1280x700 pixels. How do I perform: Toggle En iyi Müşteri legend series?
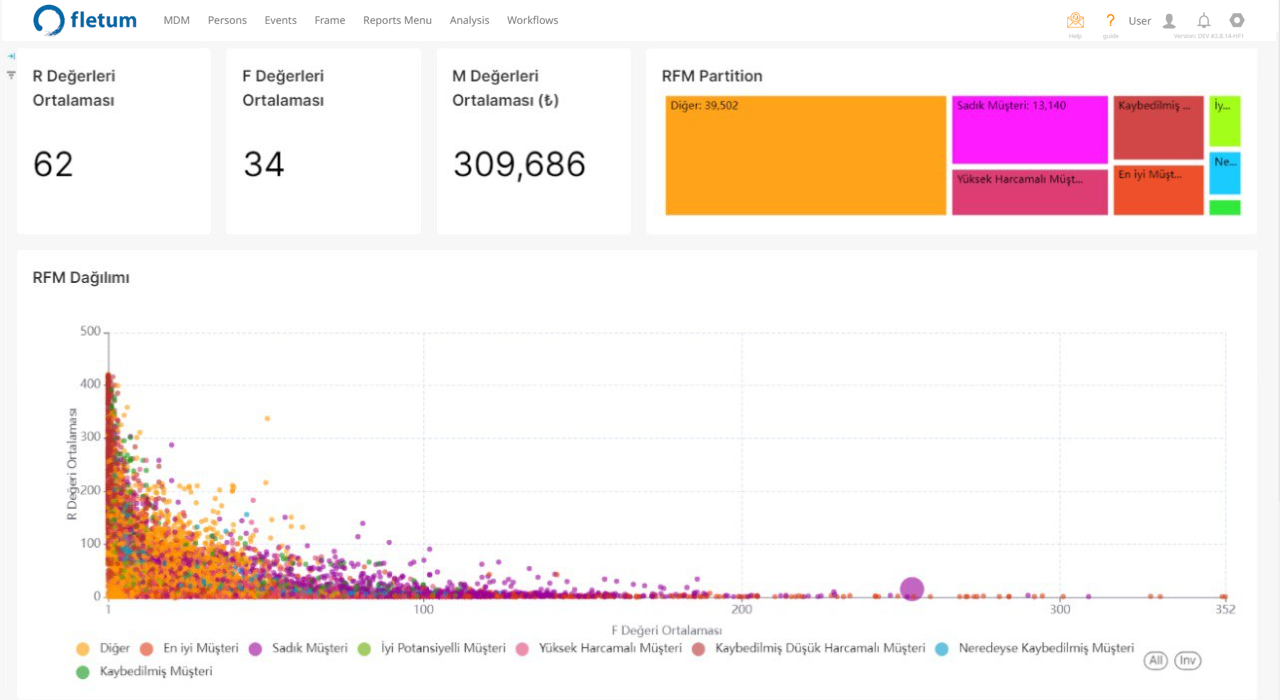(189, 648)
